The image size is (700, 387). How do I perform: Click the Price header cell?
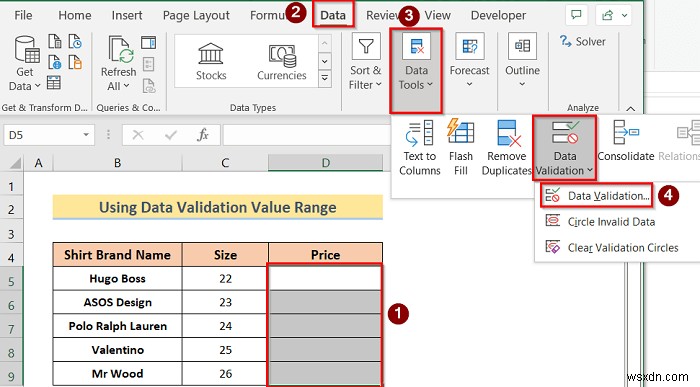pos(325,255)
